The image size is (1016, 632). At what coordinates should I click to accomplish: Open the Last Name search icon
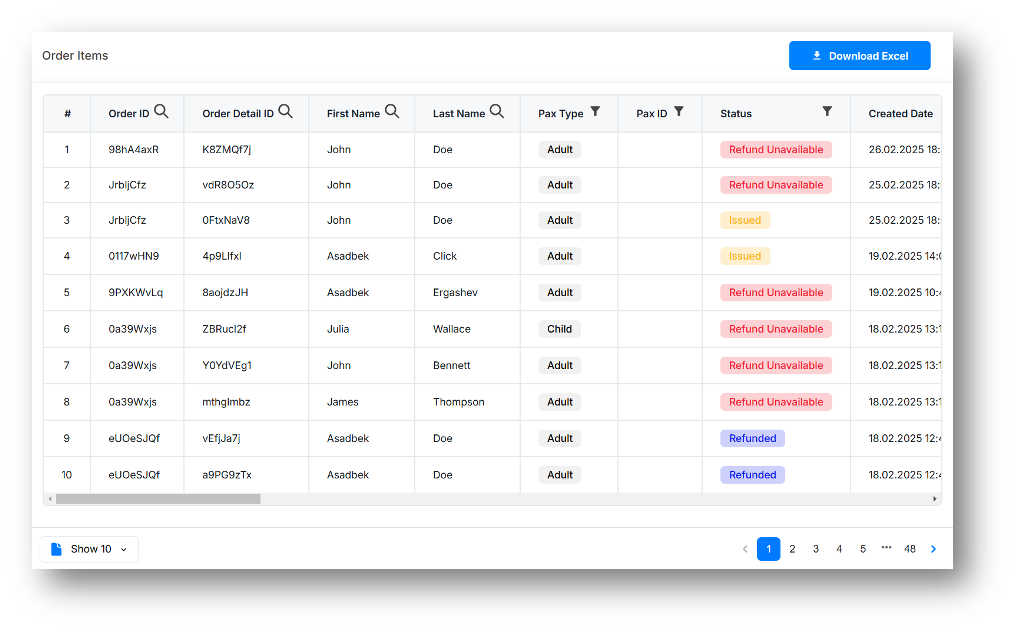point(497,112)
